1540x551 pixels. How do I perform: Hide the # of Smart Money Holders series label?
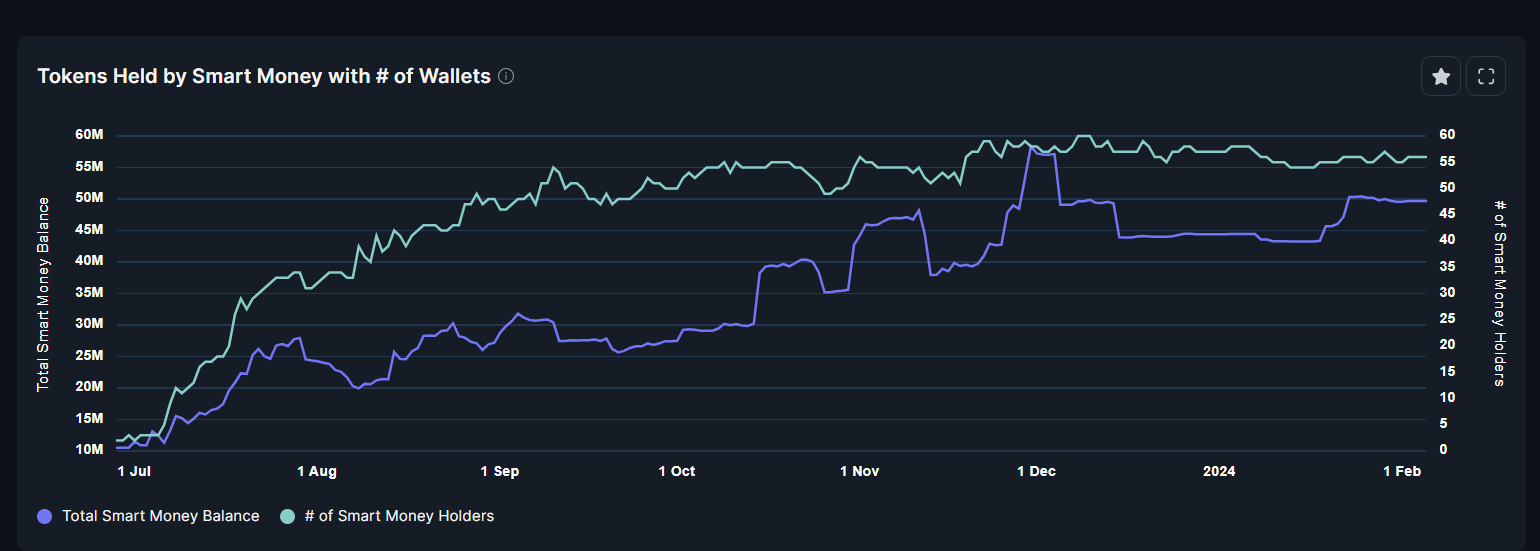[x=399, y=516]
